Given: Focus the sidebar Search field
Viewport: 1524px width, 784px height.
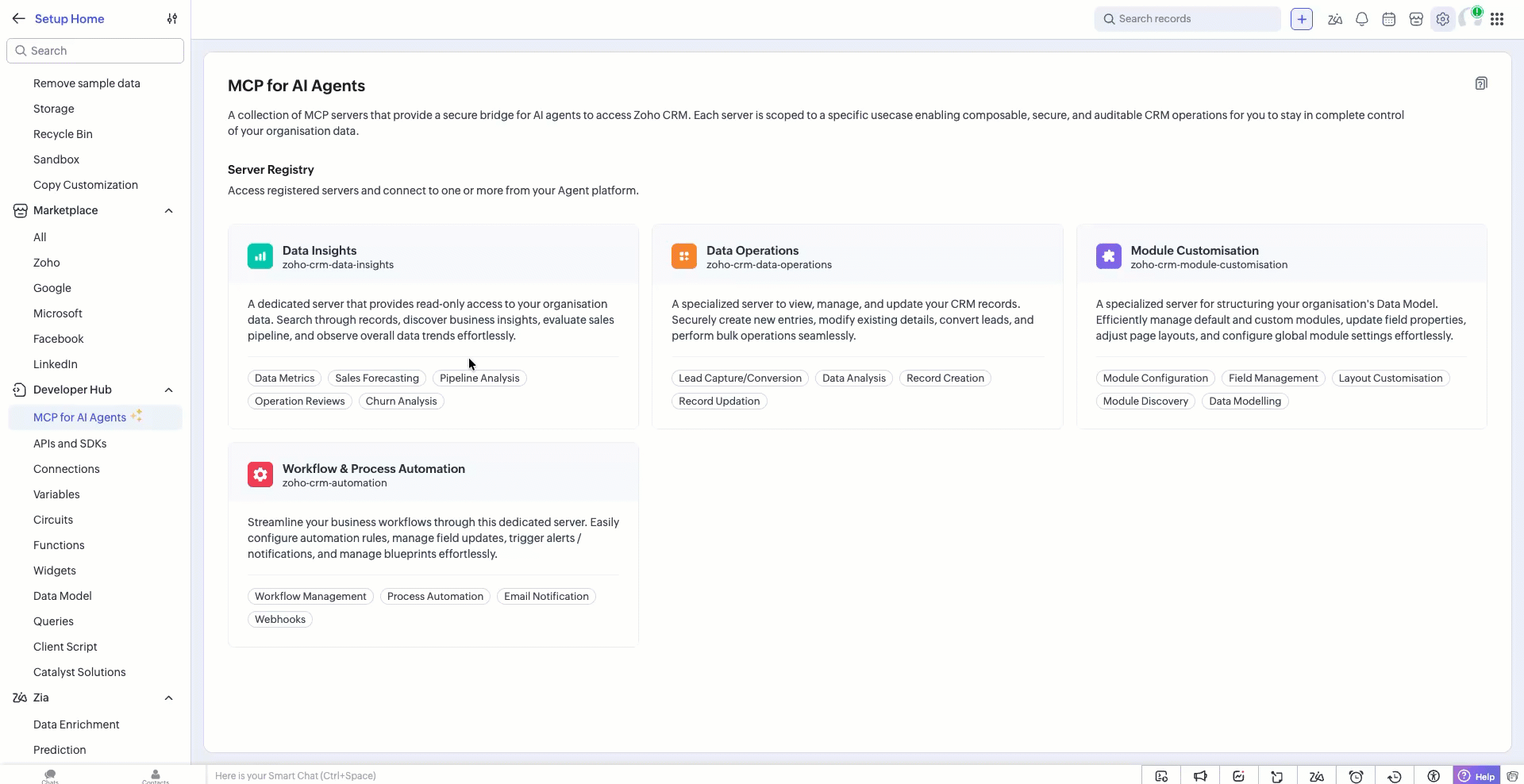Looking at the screenshot, I should 95,51.
